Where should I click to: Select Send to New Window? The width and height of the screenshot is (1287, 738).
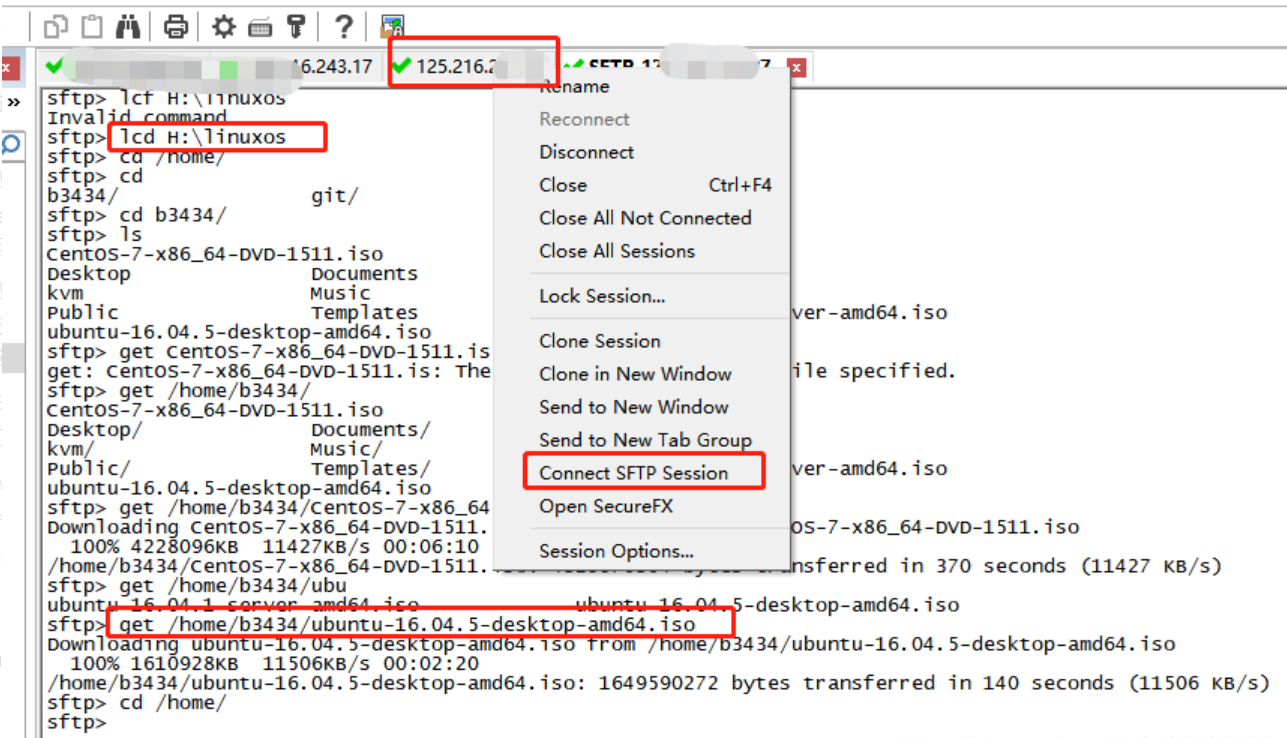634,407
